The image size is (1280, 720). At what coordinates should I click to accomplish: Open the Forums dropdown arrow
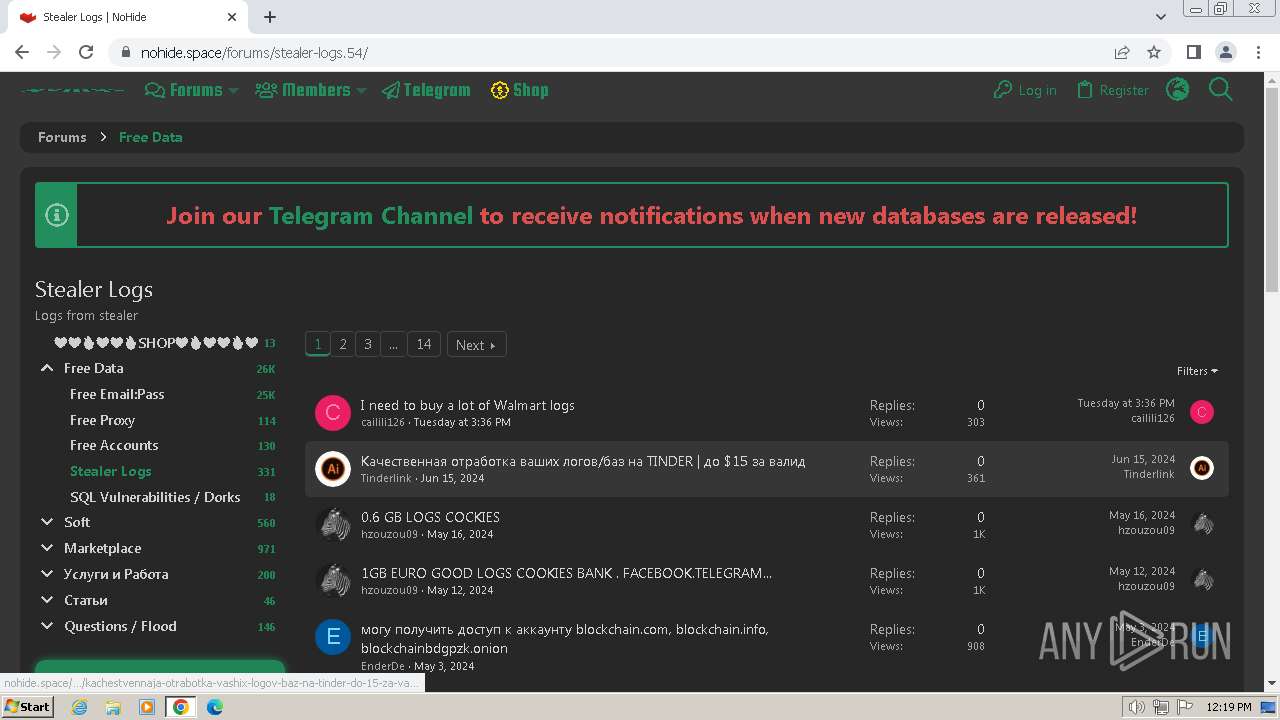(233, 90)
